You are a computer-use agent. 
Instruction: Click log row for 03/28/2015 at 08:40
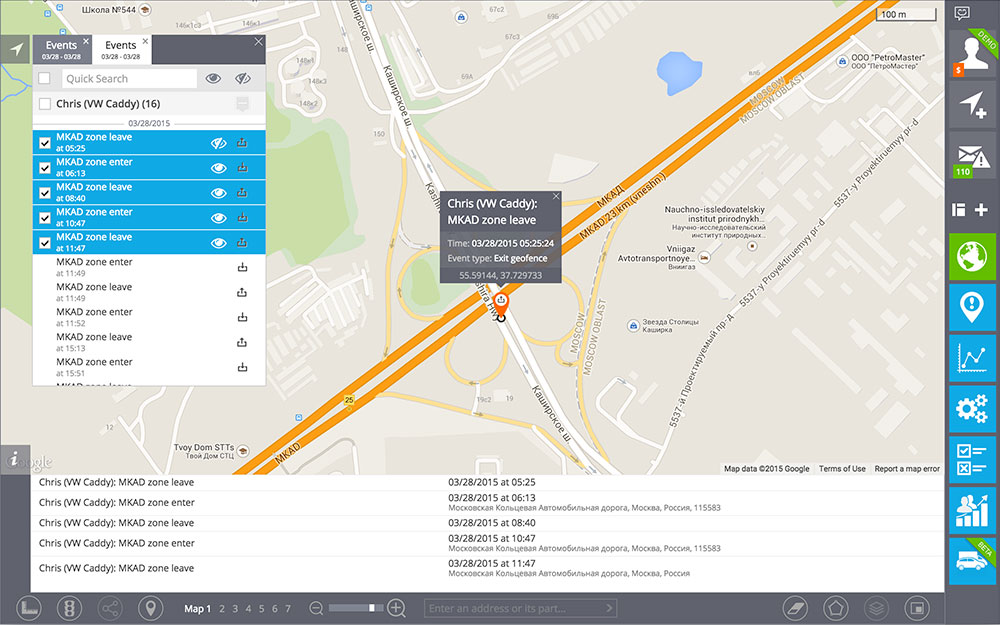[487, 523]
